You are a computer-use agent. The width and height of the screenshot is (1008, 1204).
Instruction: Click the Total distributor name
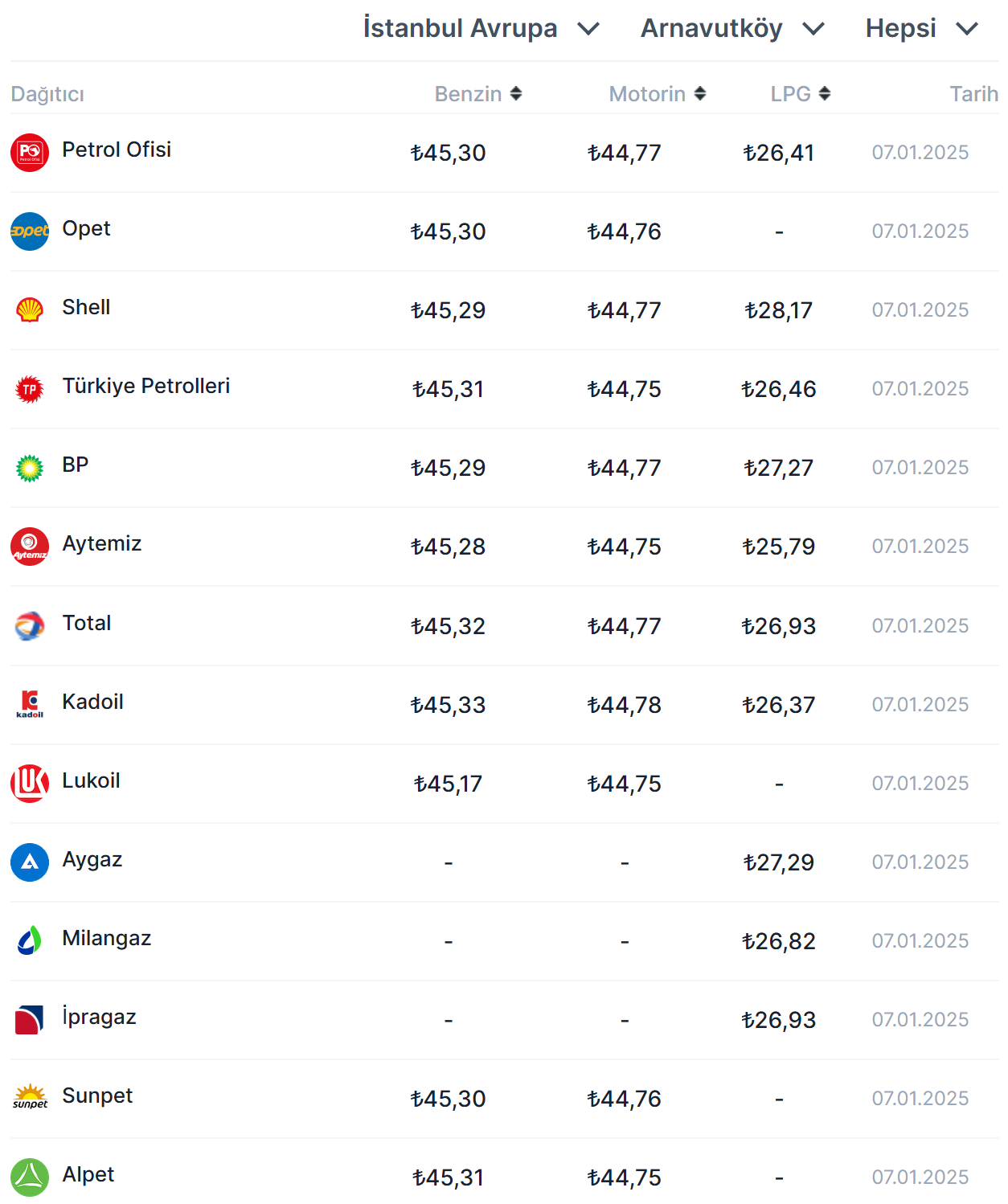[87, 623]
